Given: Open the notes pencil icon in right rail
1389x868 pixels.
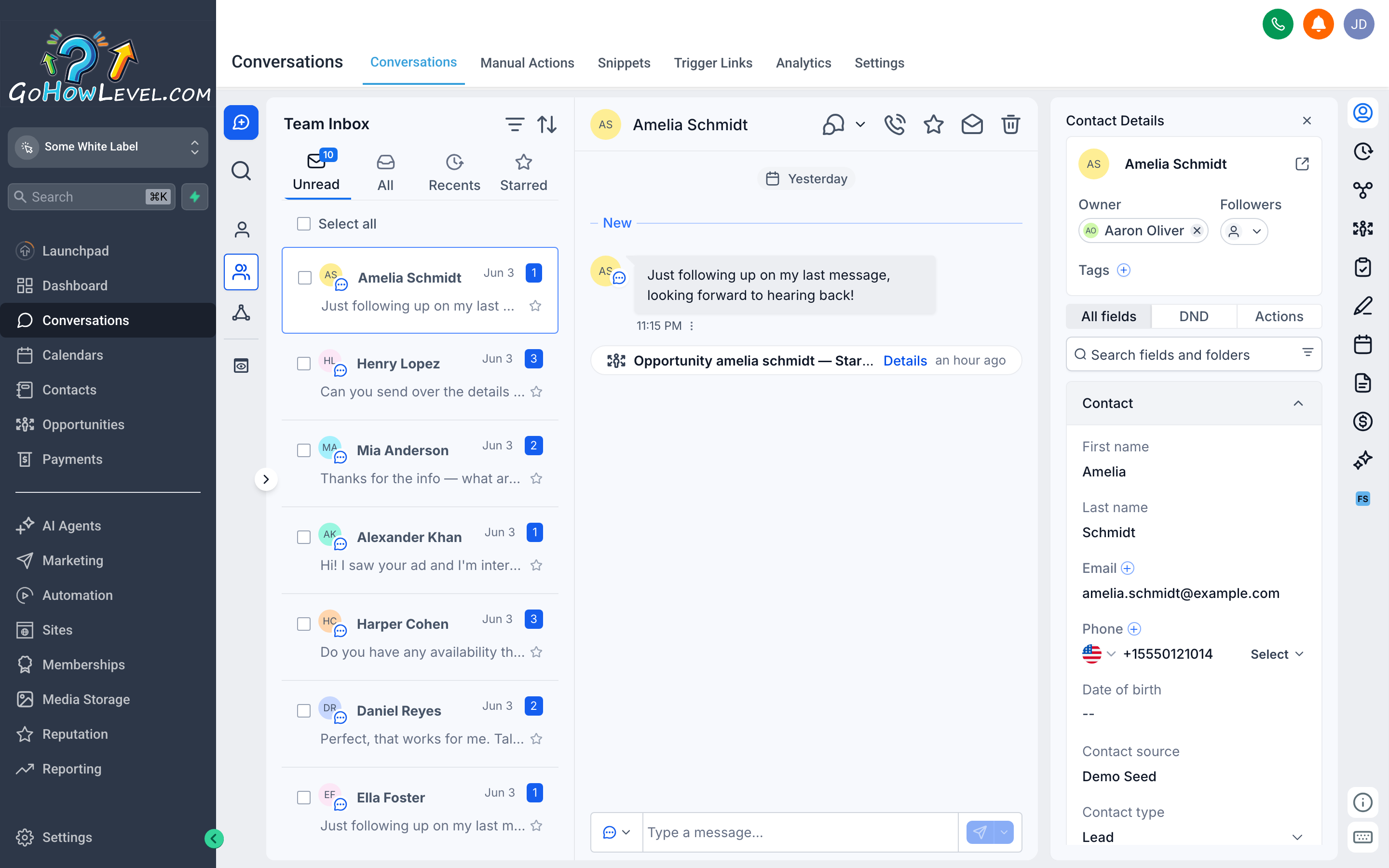Looking at the screenshot, I should pos(1362,306).
